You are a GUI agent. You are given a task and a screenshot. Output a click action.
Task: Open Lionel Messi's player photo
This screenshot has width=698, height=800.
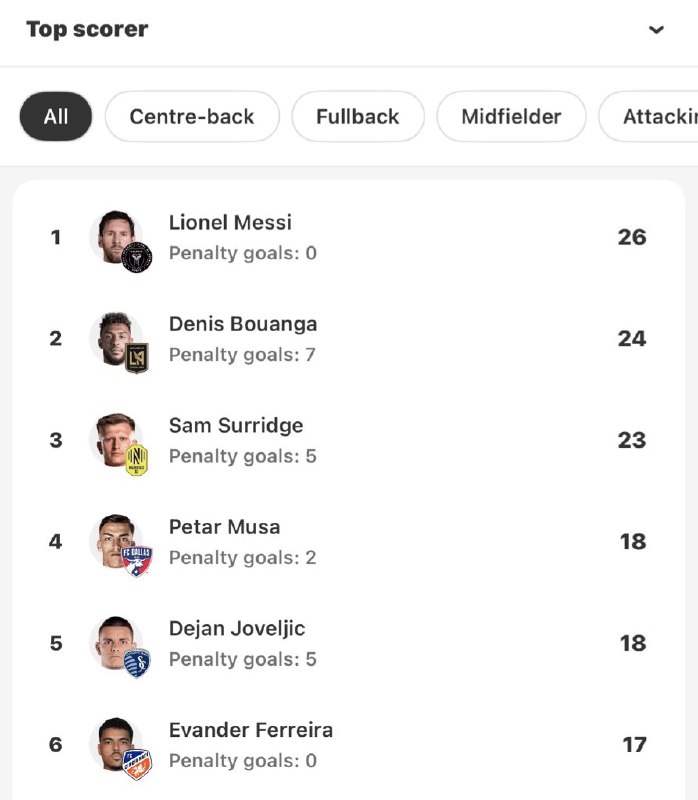click(112, 234)
